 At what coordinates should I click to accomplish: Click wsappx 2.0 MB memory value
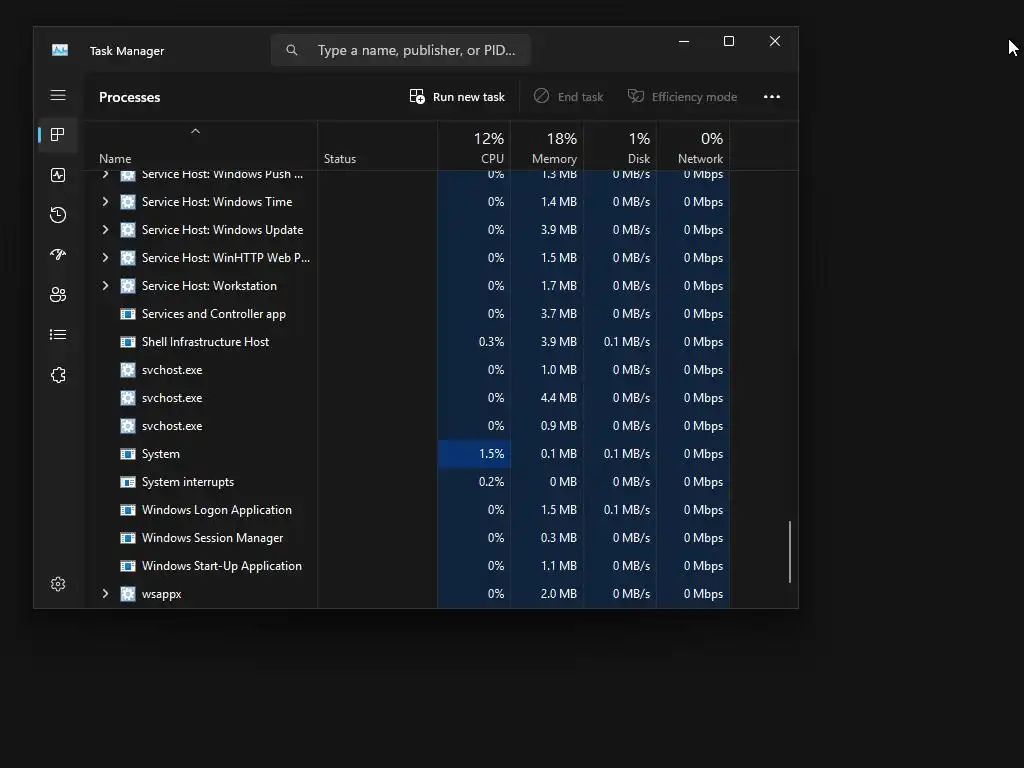pos(558,594)
